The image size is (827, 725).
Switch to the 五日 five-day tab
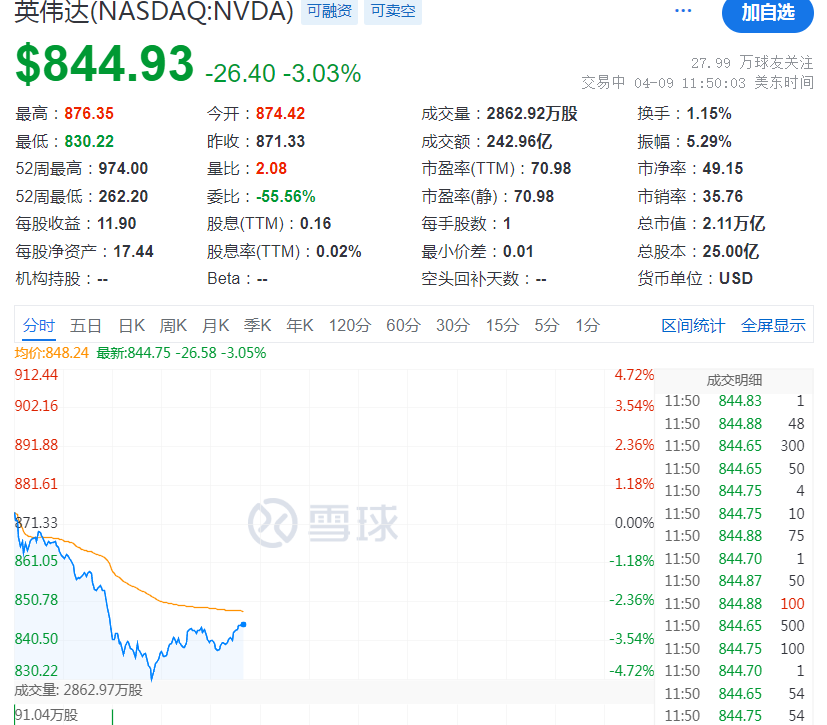coord(86,325)
